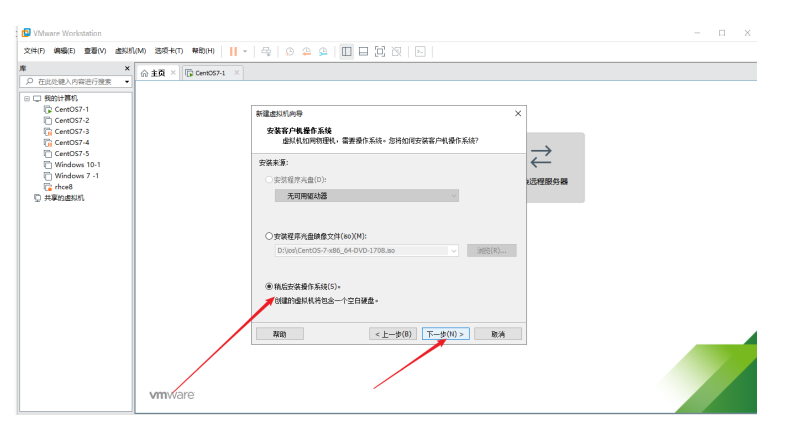The height and width of the screenshot is (435, 786).
Task: Click the console view toolbar icon
Action: [x=421, y=52]
